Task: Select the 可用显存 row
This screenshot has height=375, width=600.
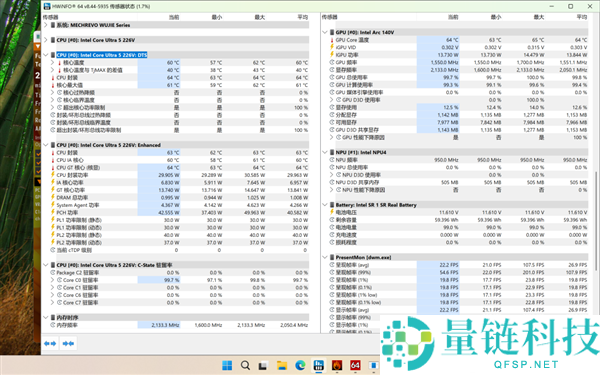Action: pyautogui.click(x=459, y=122)
